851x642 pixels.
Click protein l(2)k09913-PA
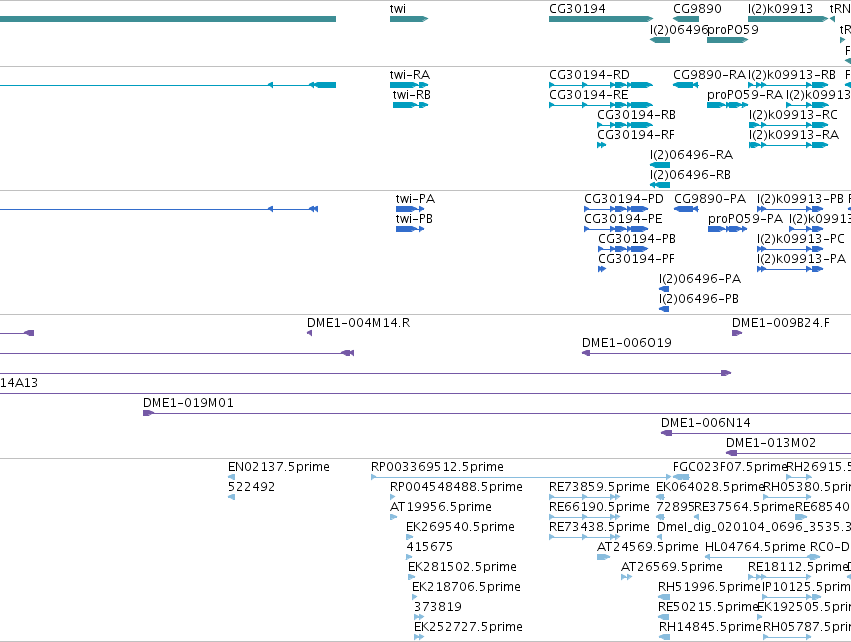[x=790, y=269]
